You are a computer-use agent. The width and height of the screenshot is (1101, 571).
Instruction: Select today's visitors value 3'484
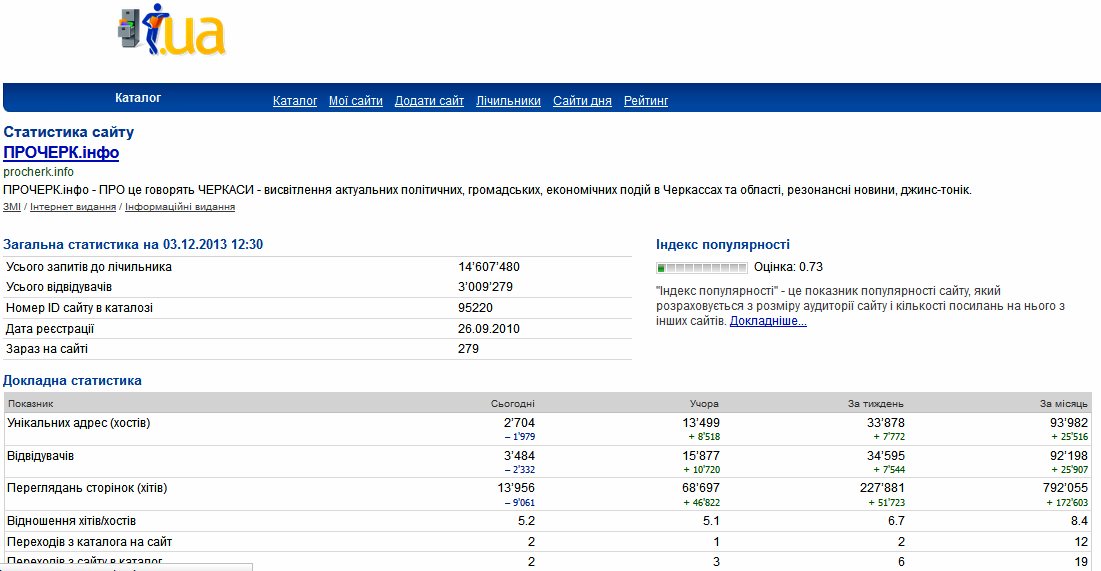(x=519, y=456)
